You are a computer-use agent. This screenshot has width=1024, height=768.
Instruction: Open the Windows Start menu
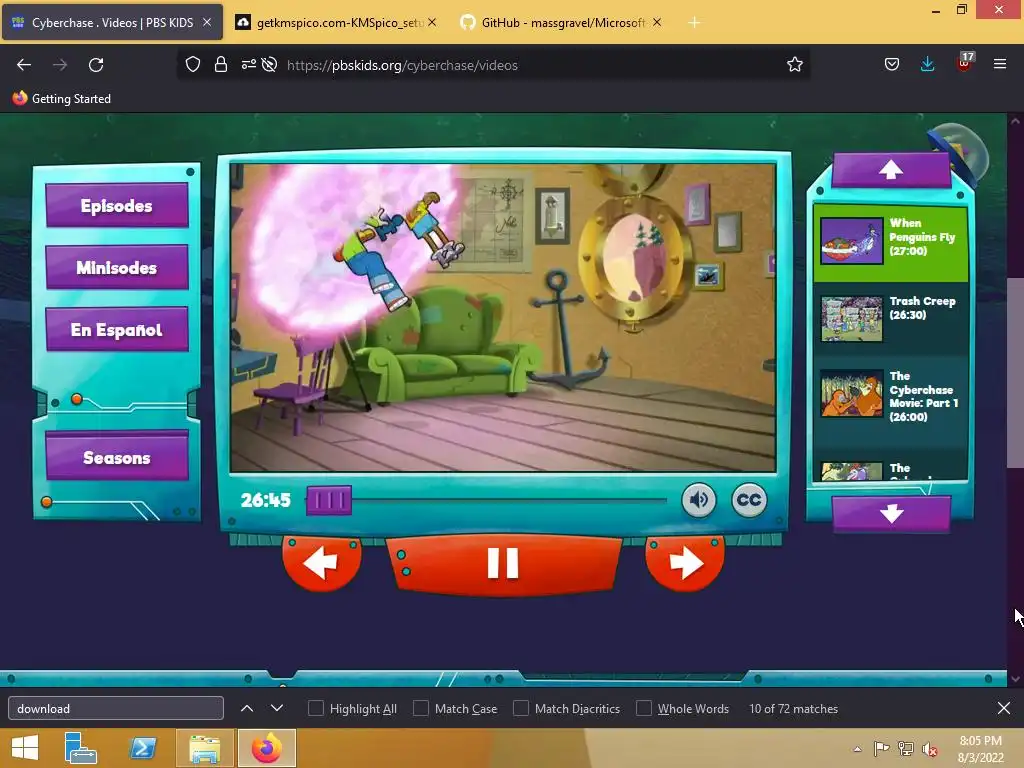[x=25, y=748]
